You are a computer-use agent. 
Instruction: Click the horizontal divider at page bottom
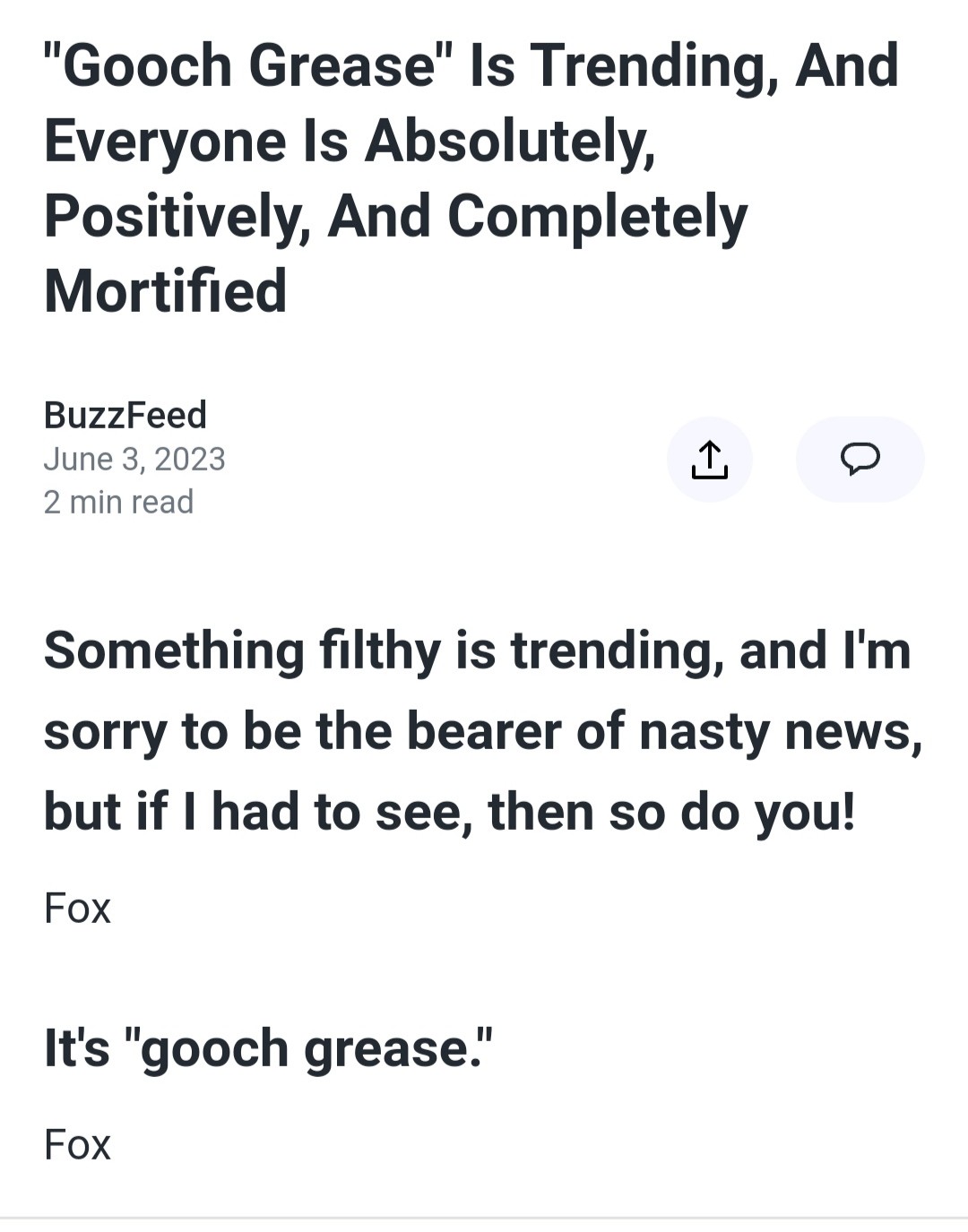pos(484,1219)
